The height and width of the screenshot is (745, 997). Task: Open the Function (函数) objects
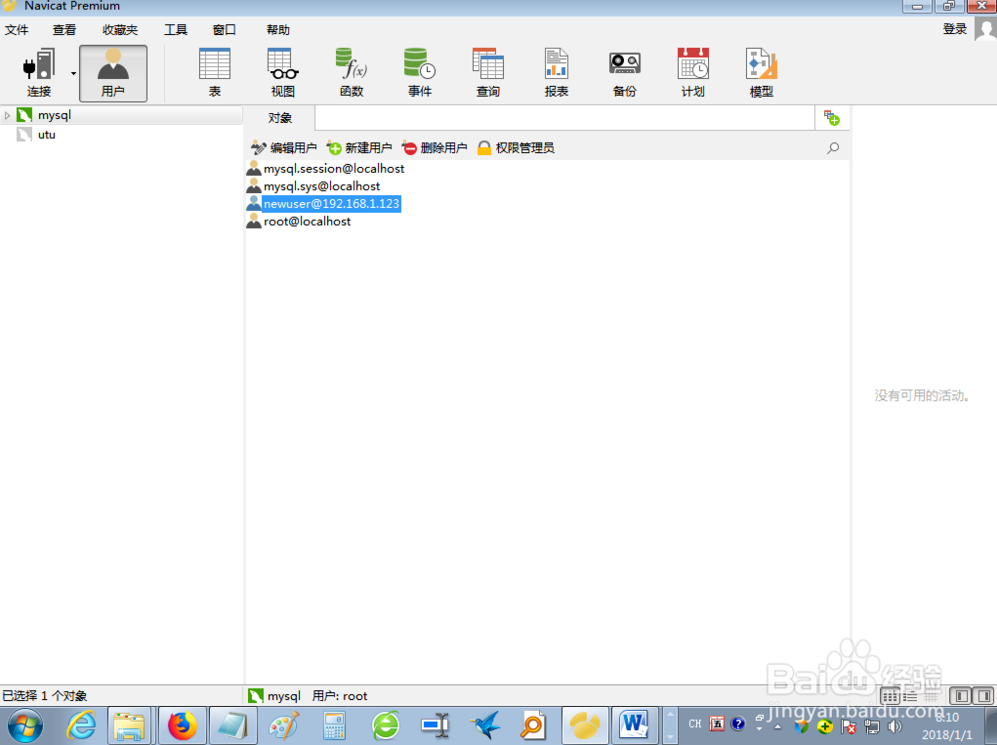pyautogui.click(x=351, y=73)
